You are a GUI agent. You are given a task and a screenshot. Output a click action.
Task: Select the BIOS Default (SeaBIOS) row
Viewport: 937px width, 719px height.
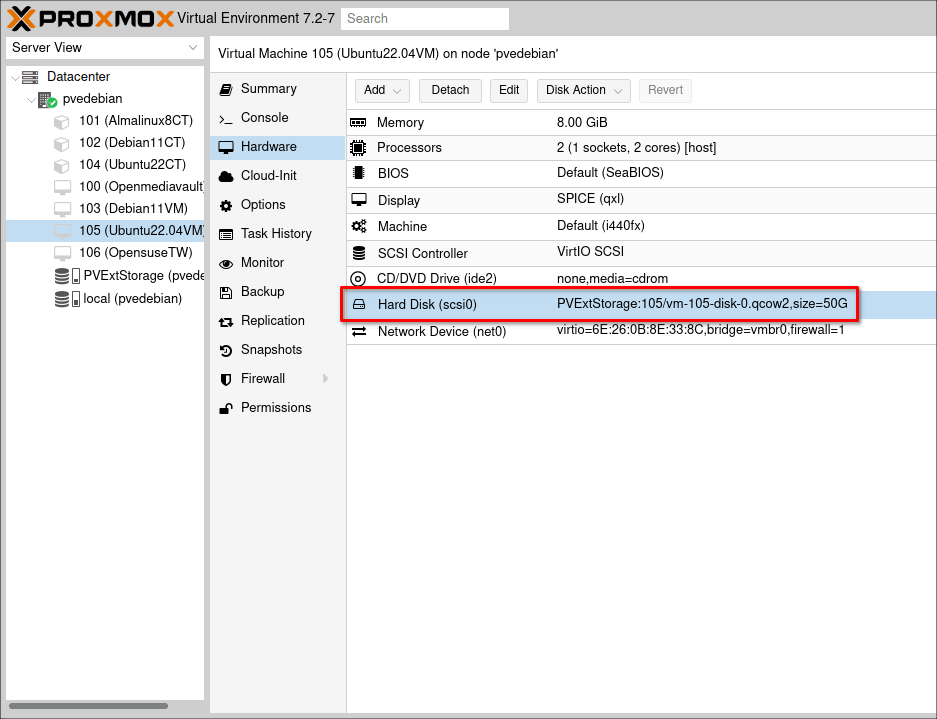pos(642,173)
